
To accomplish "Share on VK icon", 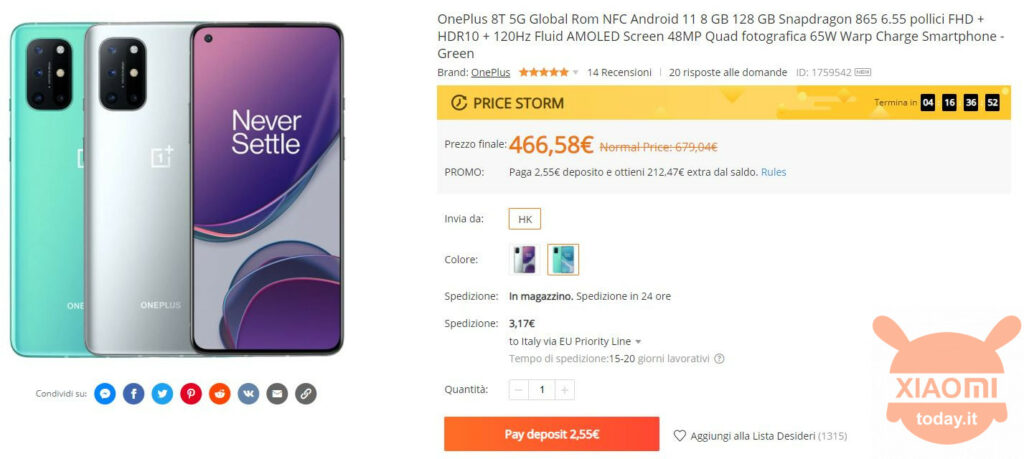I will pos(249,394).
